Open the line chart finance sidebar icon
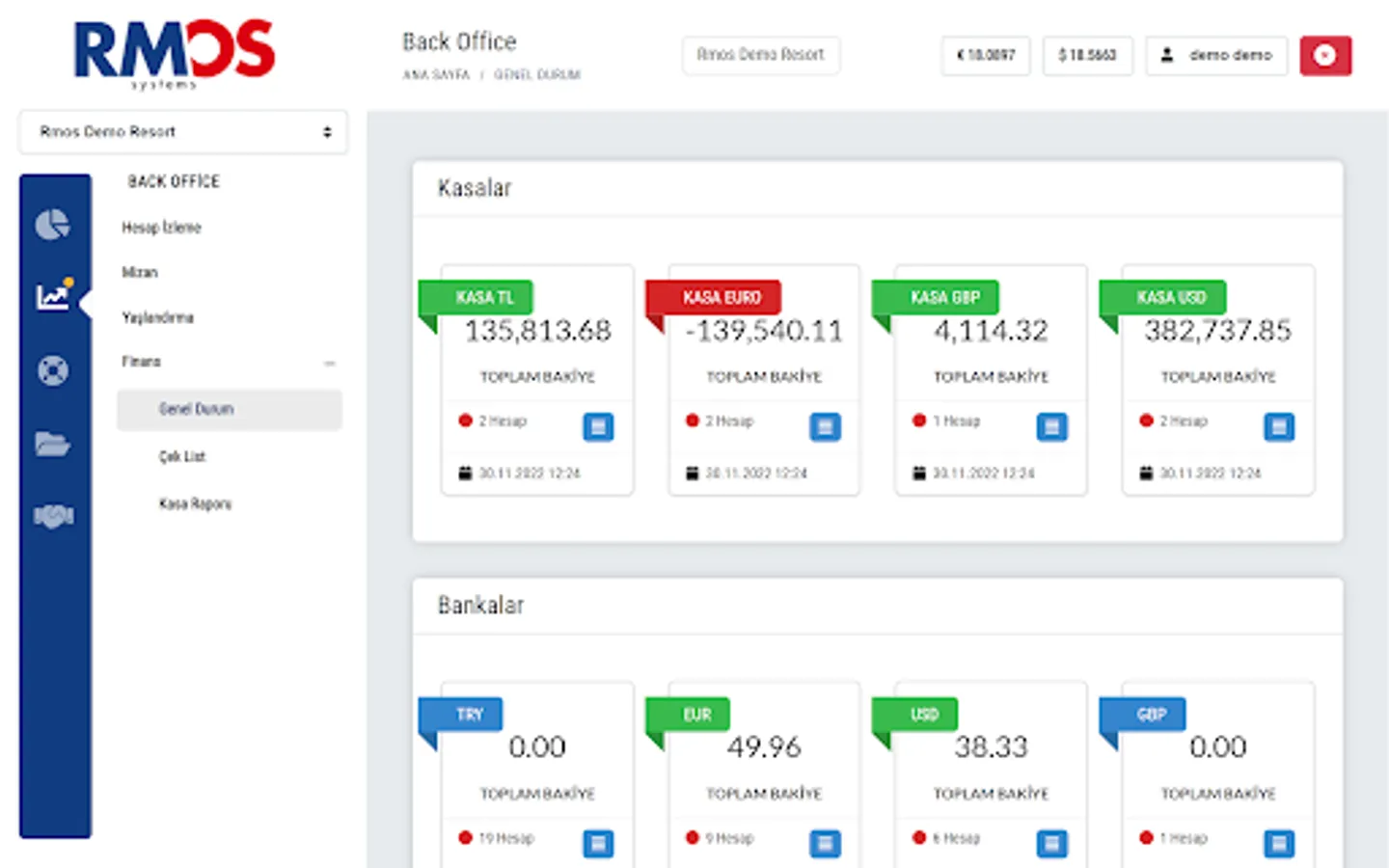The image size is (1389, 868). click(53, 295)
